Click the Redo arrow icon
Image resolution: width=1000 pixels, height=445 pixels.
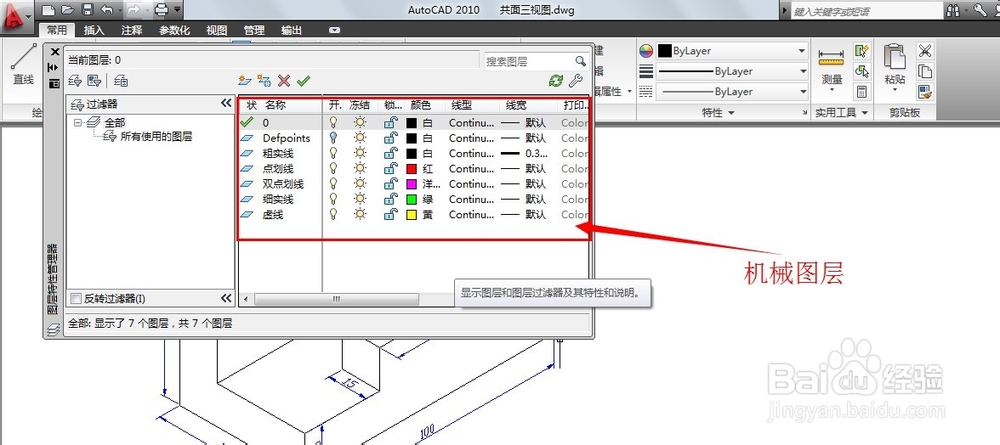click(x=133, y=10)
